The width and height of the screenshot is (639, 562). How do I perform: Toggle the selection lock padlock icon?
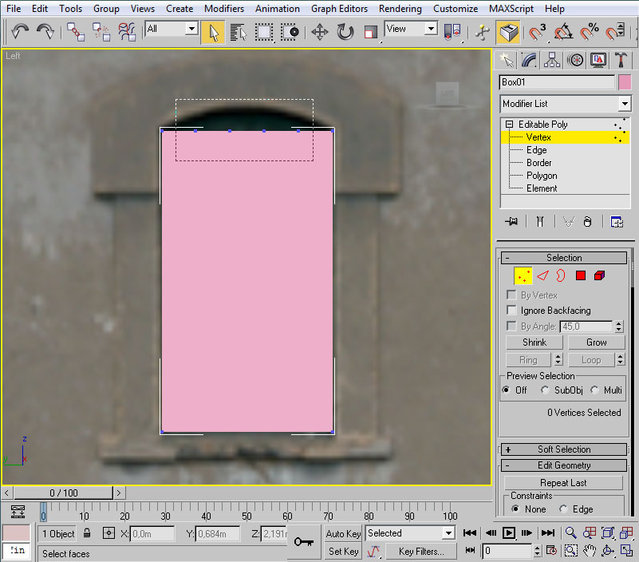click(x=87, y=534)
